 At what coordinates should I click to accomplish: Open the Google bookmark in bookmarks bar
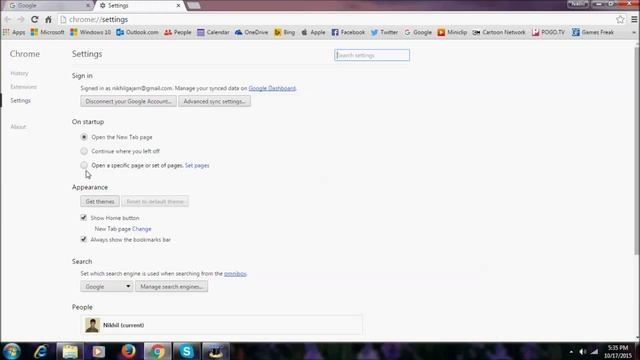418,32
